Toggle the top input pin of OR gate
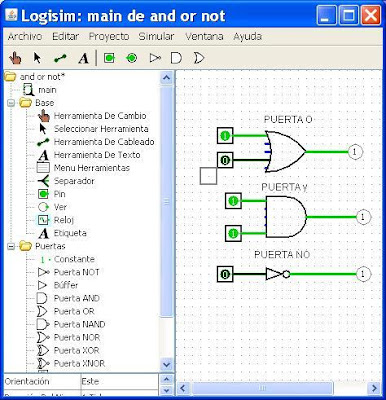The height and width of the screenshot is (400, 386). coord(225,136)
